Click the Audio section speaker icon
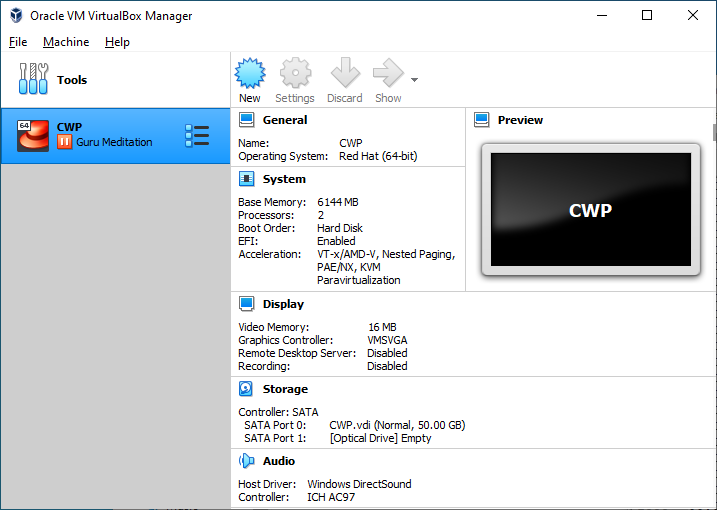Screen dimensions: 717x510 246,461
